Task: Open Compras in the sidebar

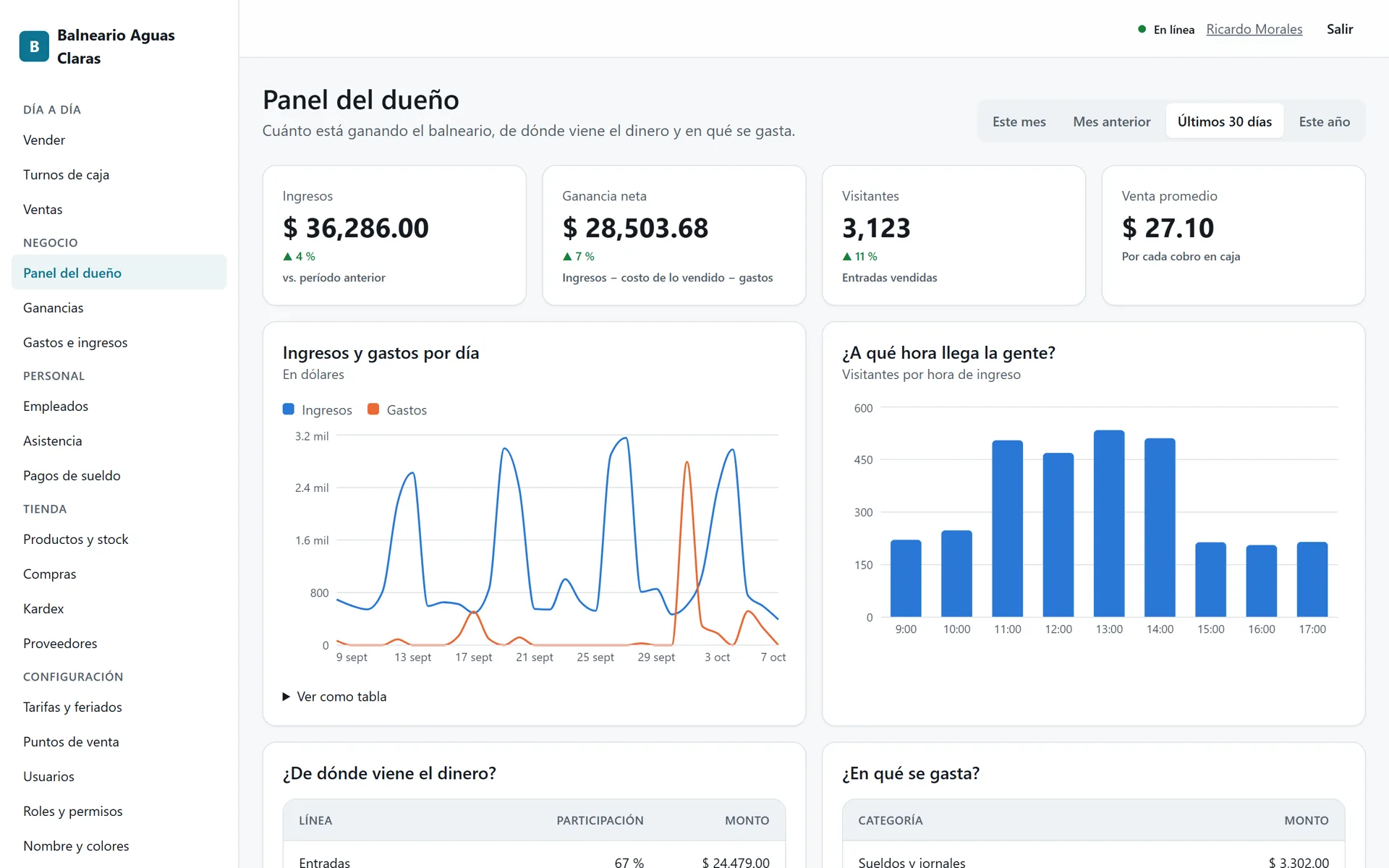Action: (x=119, y=574)
